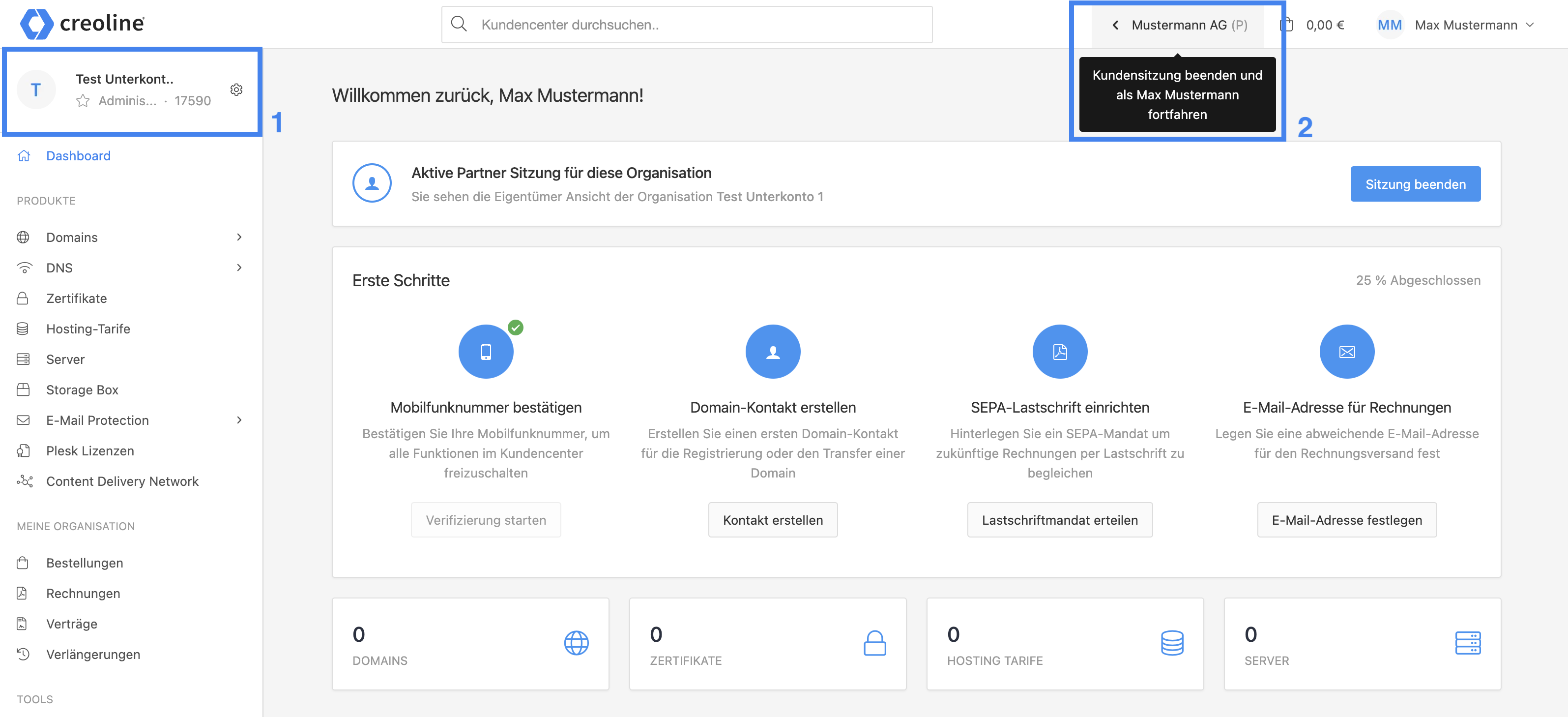Click Kontakt erstellen button
The width and height of the screenshot is (1568, 717).
click(x=772, y=520)
